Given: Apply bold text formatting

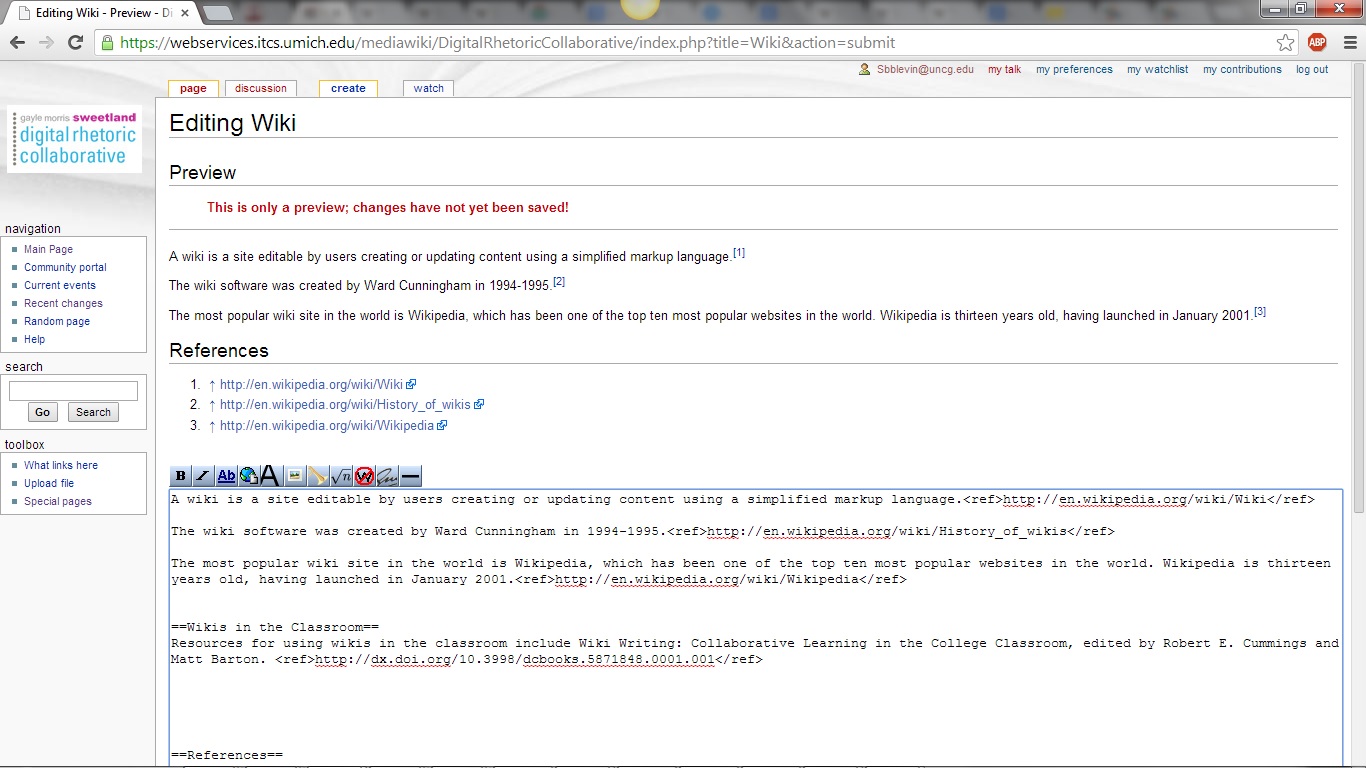Looking at the screenshot, I should [x=181, y=476].
